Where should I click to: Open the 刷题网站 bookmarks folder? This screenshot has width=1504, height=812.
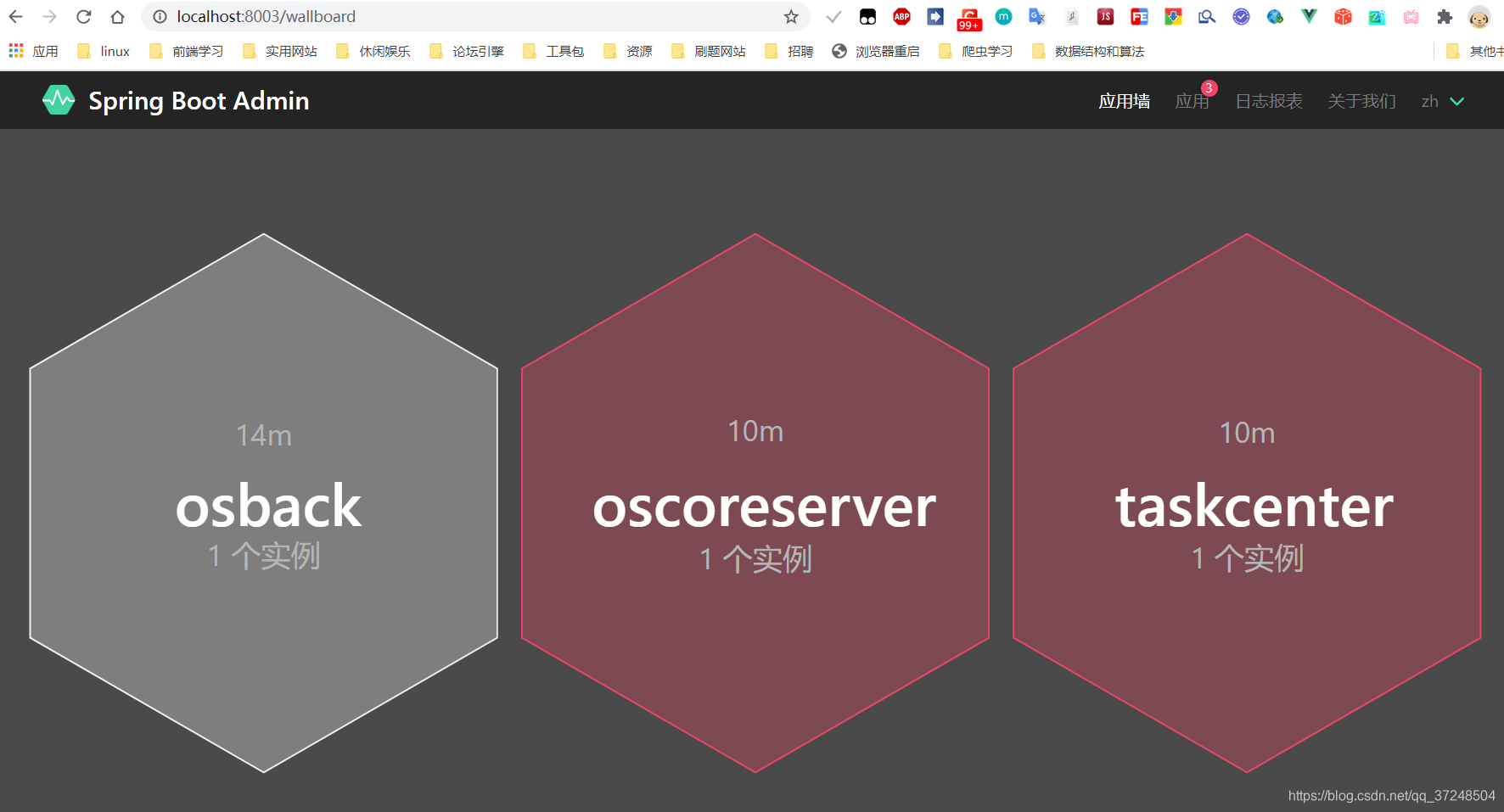point(709,51)
